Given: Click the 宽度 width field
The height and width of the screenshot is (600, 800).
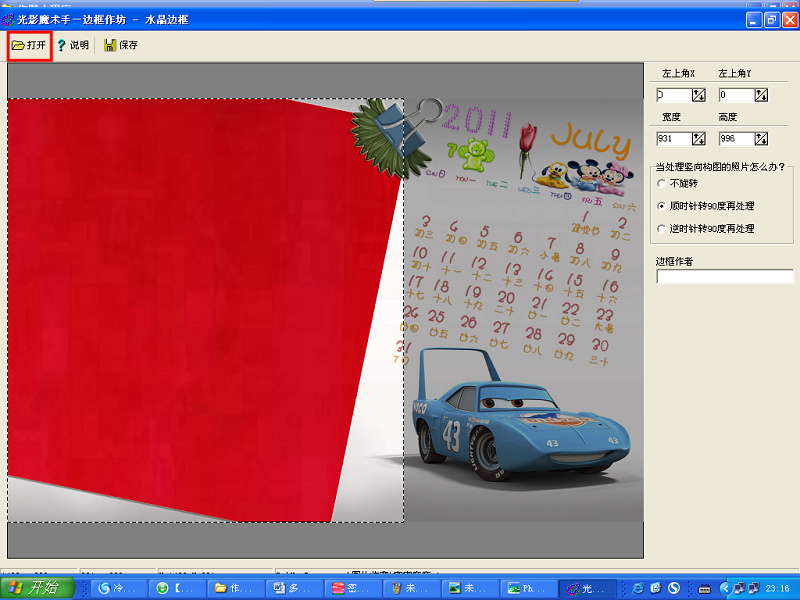Looking at the screenshot, I should tap(673, 139).
